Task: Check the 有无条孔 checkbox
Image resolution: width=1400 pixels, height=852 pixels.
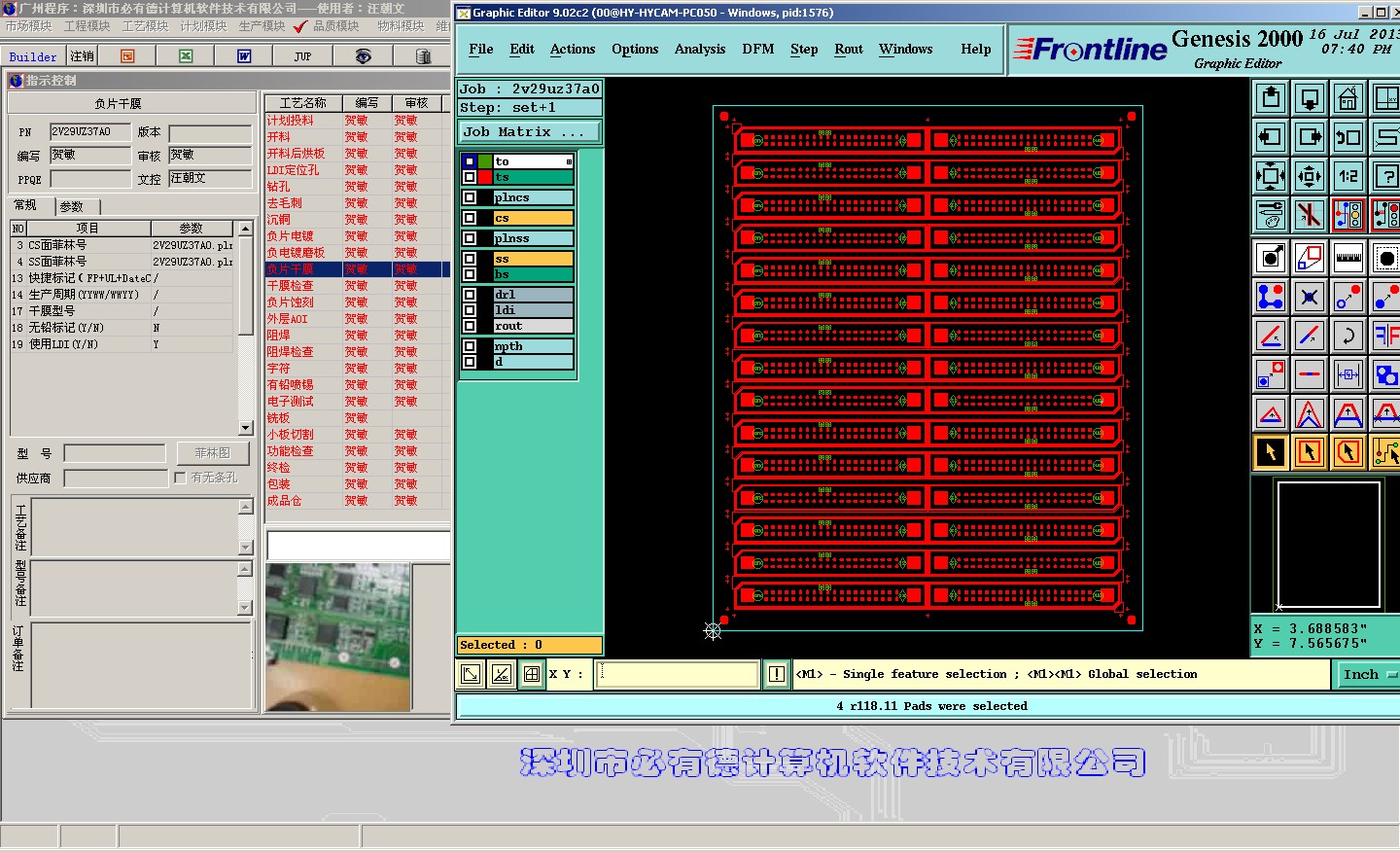Action: coord(180,478)
